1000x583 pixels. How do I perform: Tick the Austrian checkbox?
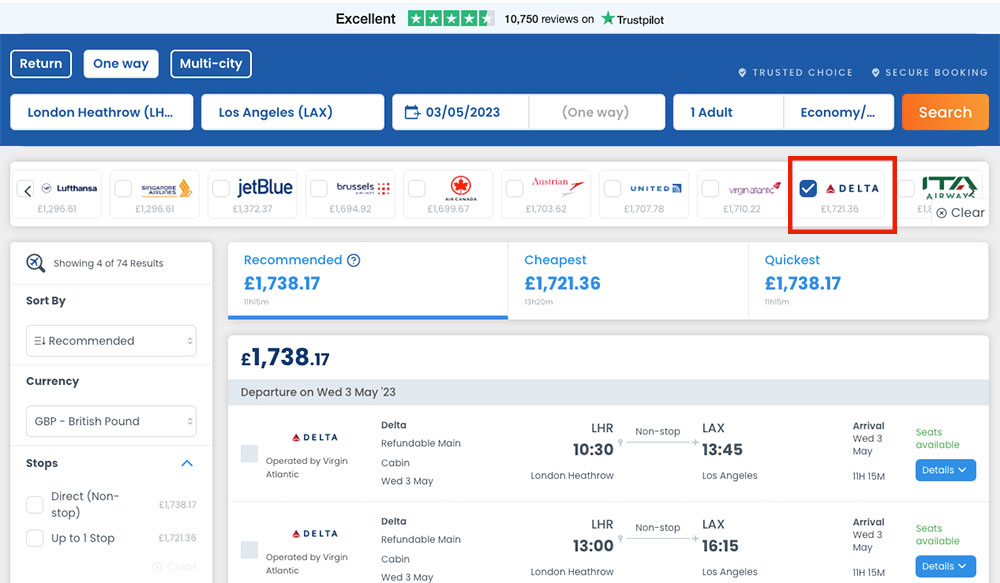tap(514, 188)
